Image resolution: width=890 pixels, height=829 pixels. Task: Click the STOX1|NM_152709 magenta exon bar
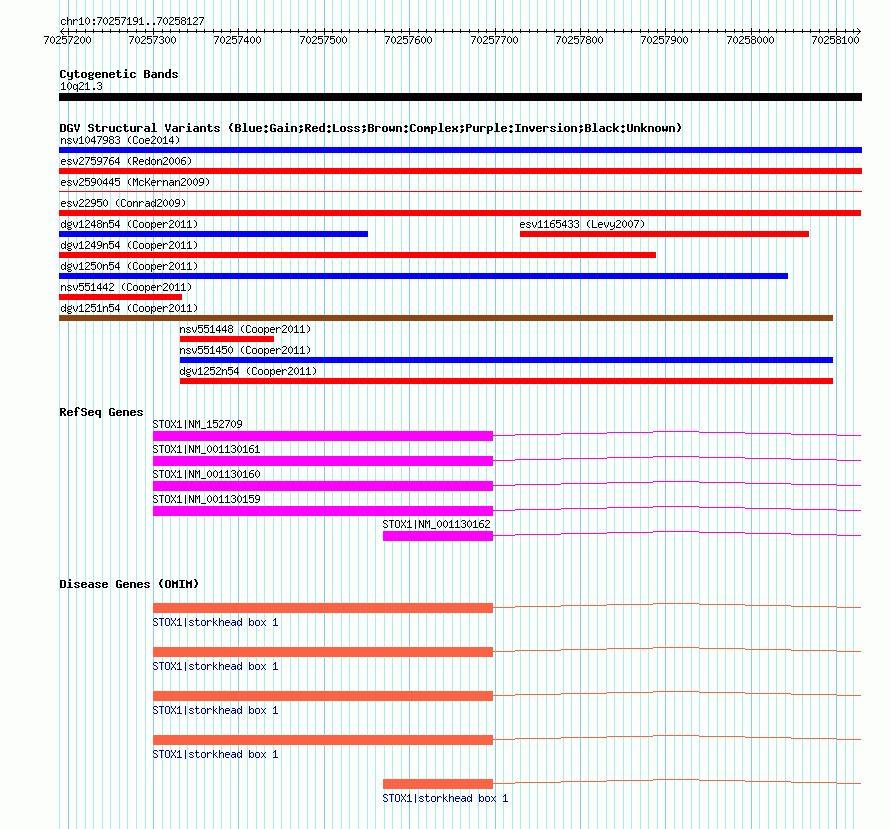(323, 436)
